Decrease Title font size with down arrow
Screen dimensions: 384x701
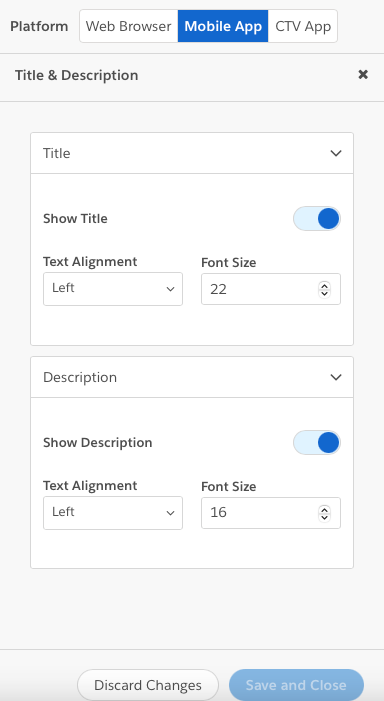tap(325, 293)
